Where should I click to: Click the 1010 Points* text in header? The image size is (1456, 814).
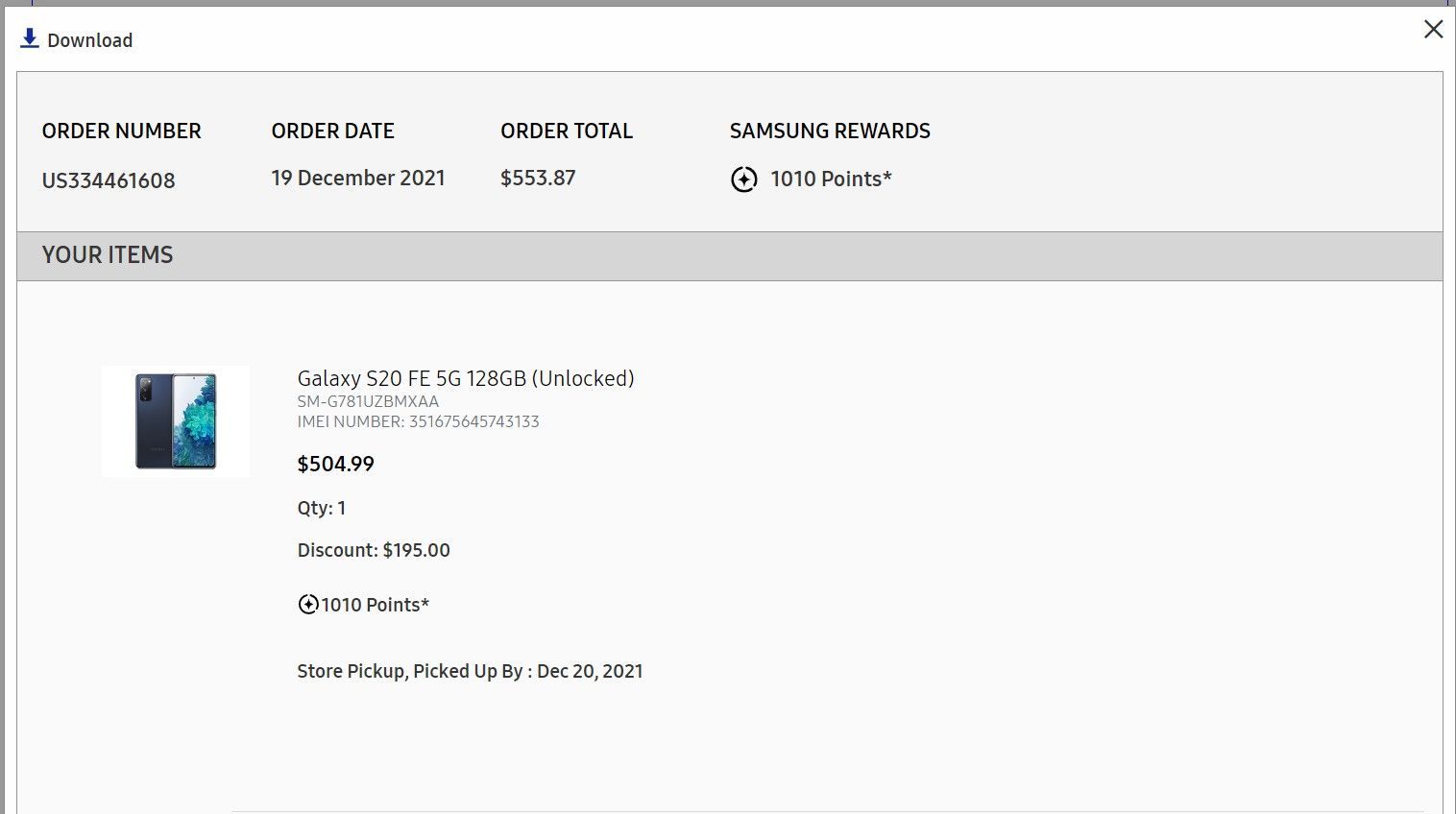[x=831, y=179]
